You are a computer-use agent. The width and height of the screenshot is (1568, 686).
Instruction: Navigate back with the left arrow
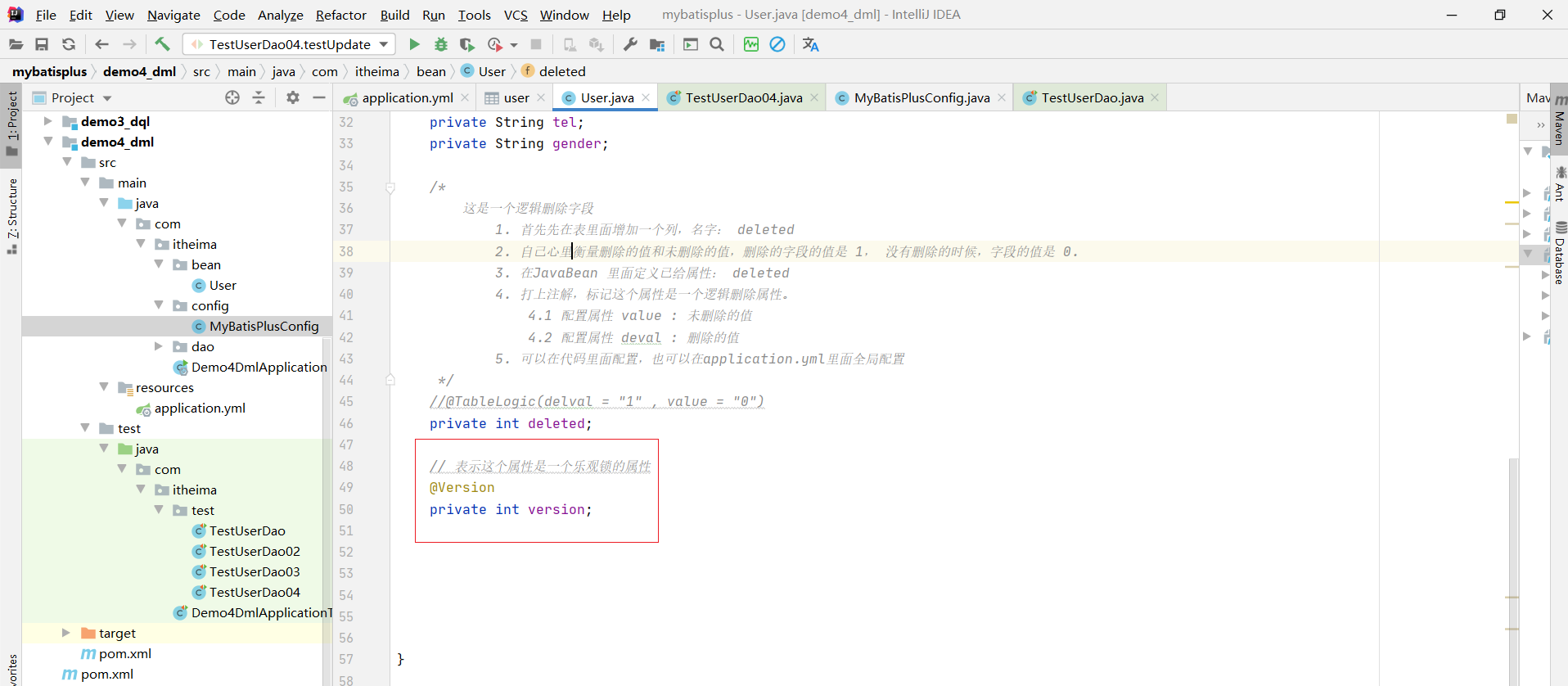coord(101,44)
